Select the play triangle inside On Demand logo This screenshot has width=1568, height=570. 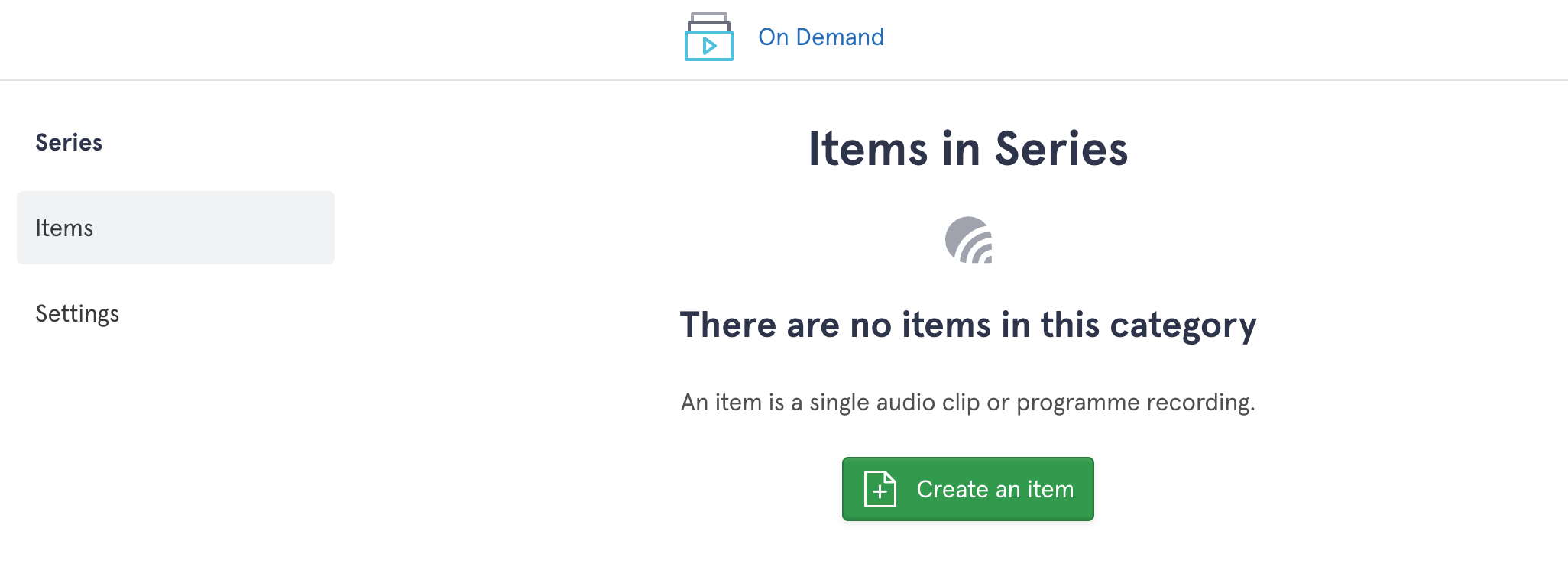(710, 46)
